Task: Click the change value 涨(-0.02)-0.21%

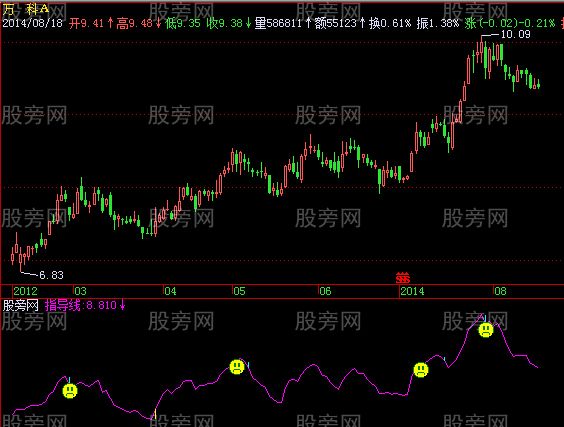Action: [x=510, y=23]
